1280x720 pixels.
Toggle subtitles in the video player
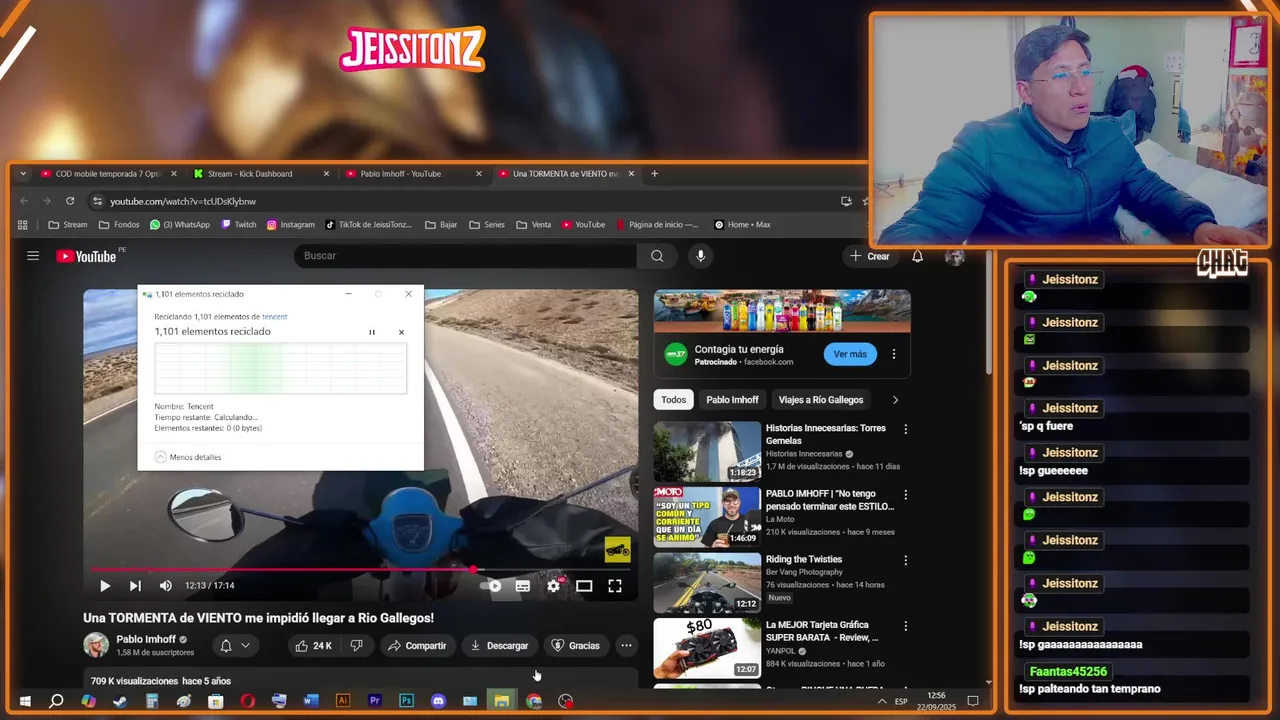tap(522, 586)
